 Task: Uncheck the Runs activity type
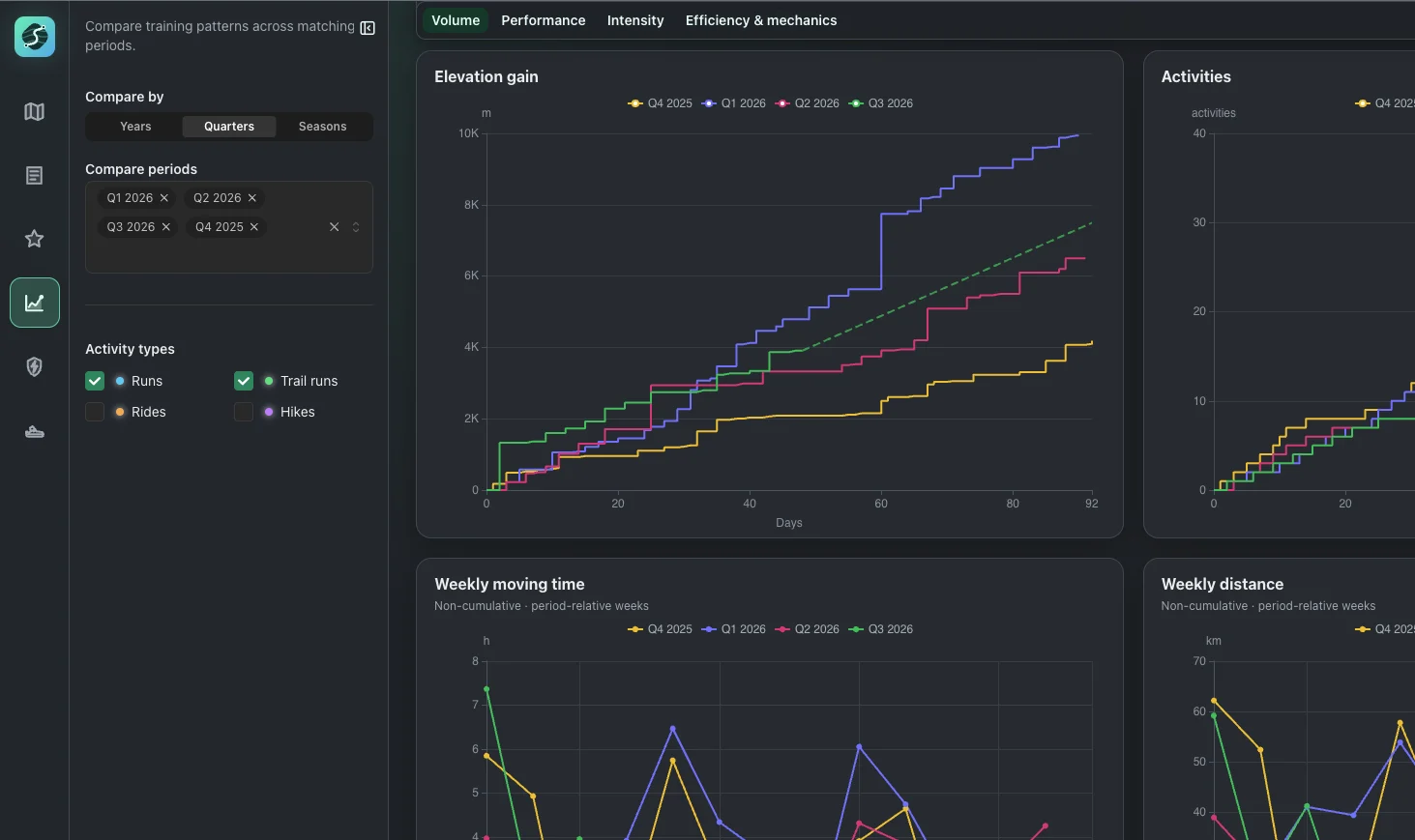tap(95, 381)
